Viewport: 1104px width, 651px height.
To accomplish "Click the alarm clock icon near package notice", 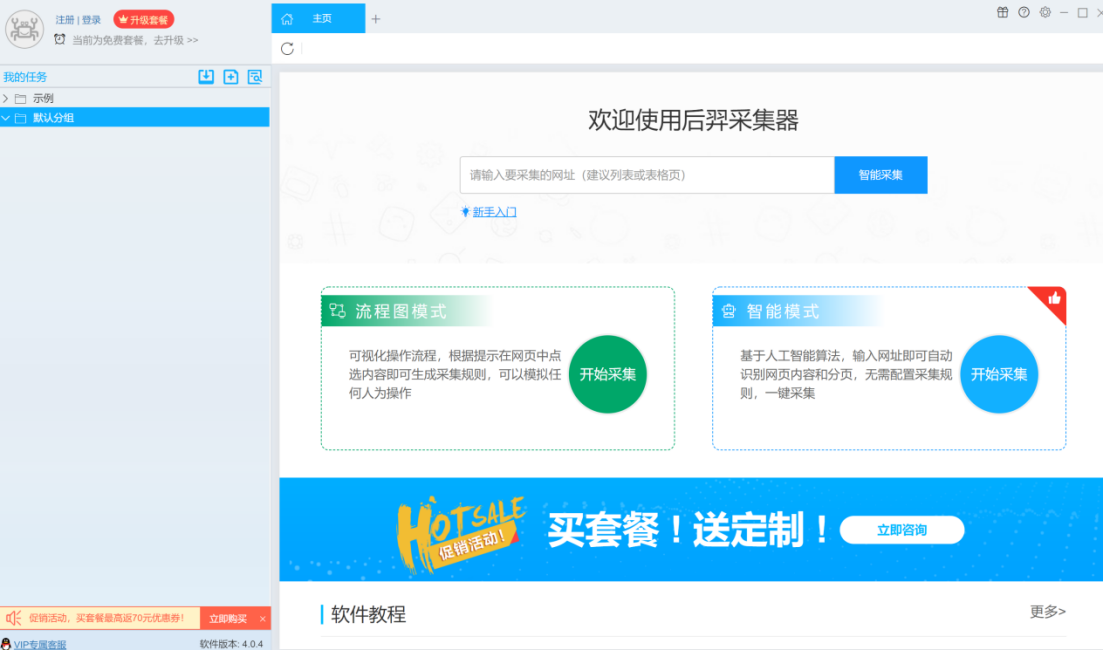I will point(60,39).
